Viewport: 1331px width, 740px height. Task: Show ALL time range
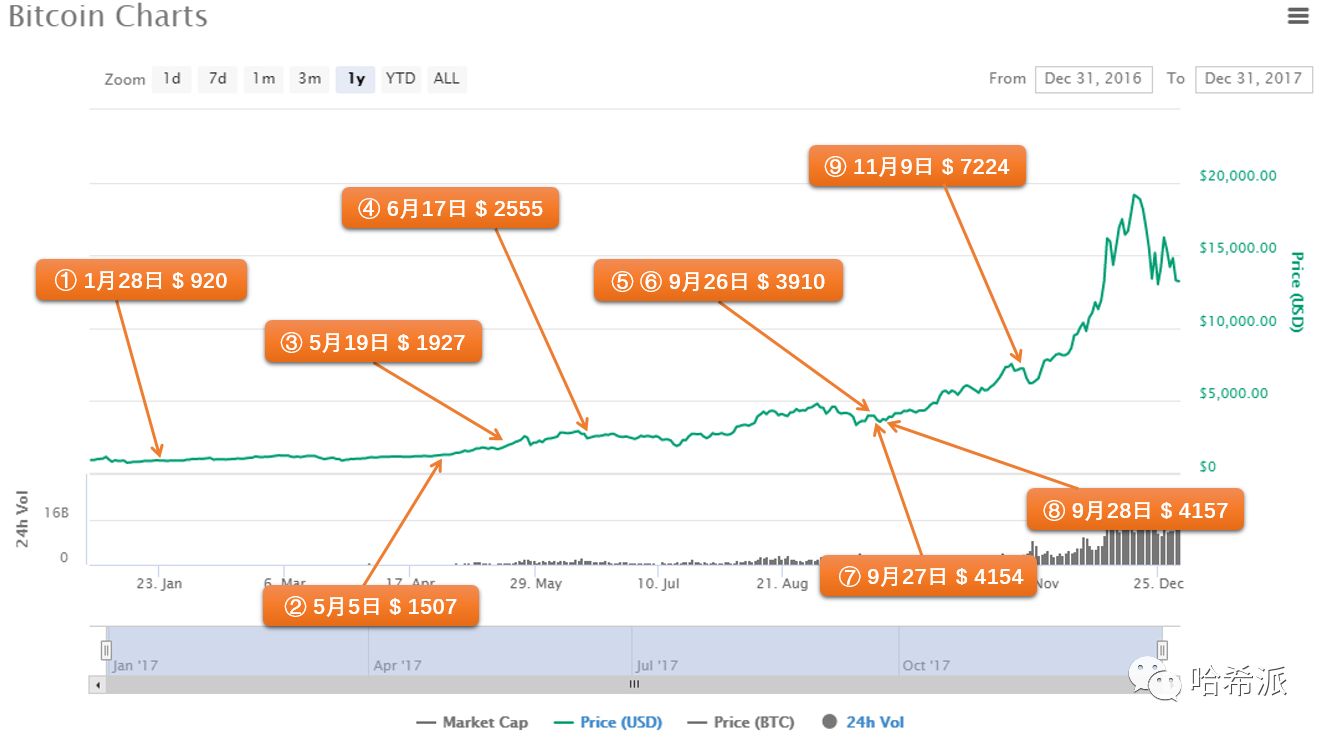[x=446, y=79]
